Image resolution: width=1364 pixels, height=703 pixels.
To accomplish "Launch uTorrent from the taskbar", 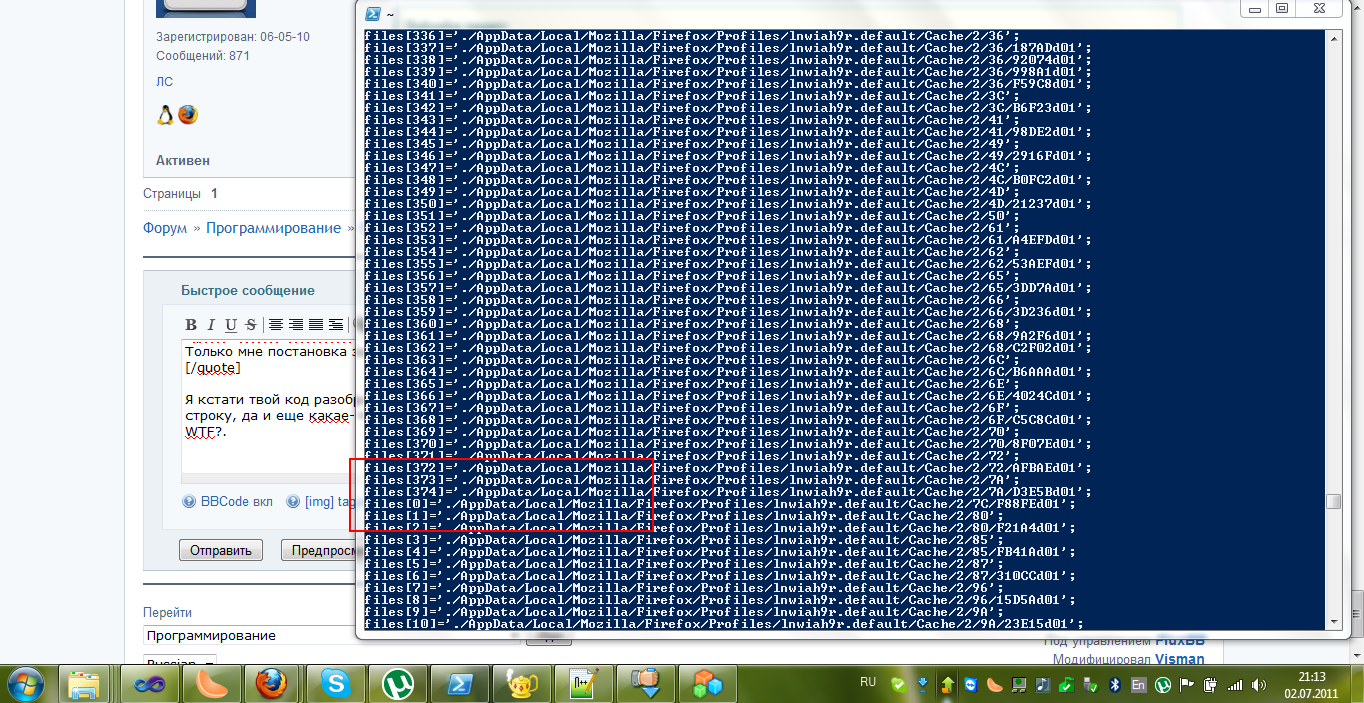I will pyautogui.click(x=399, y=685).
